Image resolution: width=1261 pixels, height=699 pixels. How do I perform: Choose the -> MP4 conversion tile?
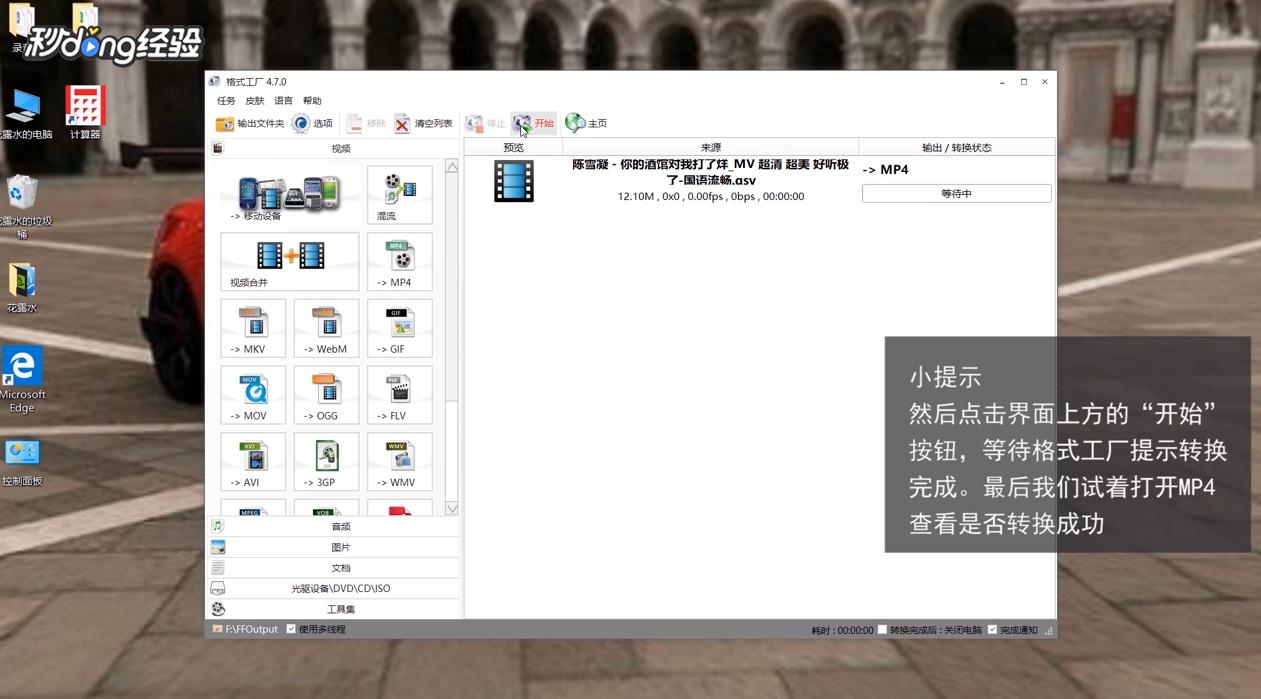400,262
